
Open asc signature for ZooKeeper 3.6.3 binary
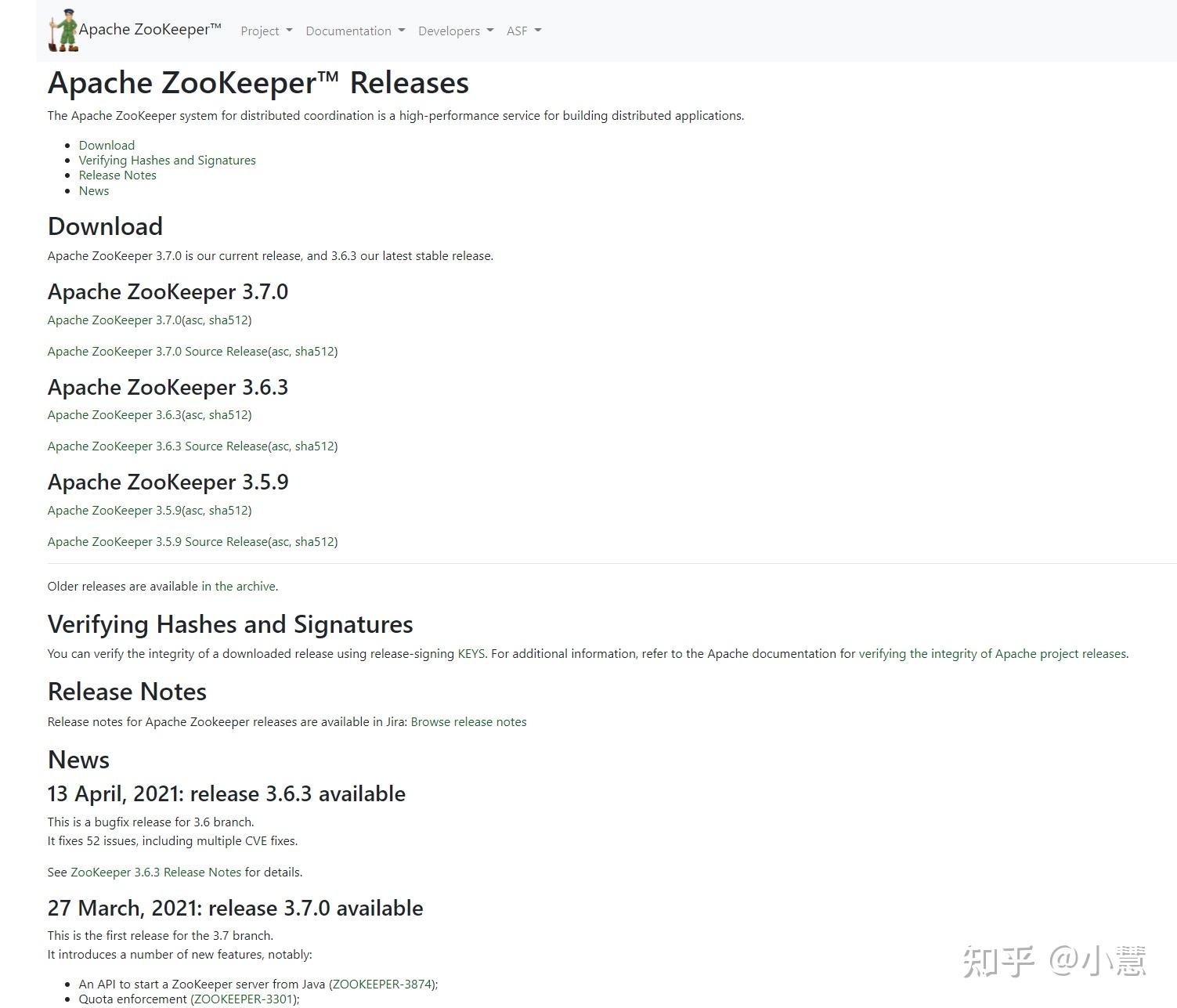193,414
